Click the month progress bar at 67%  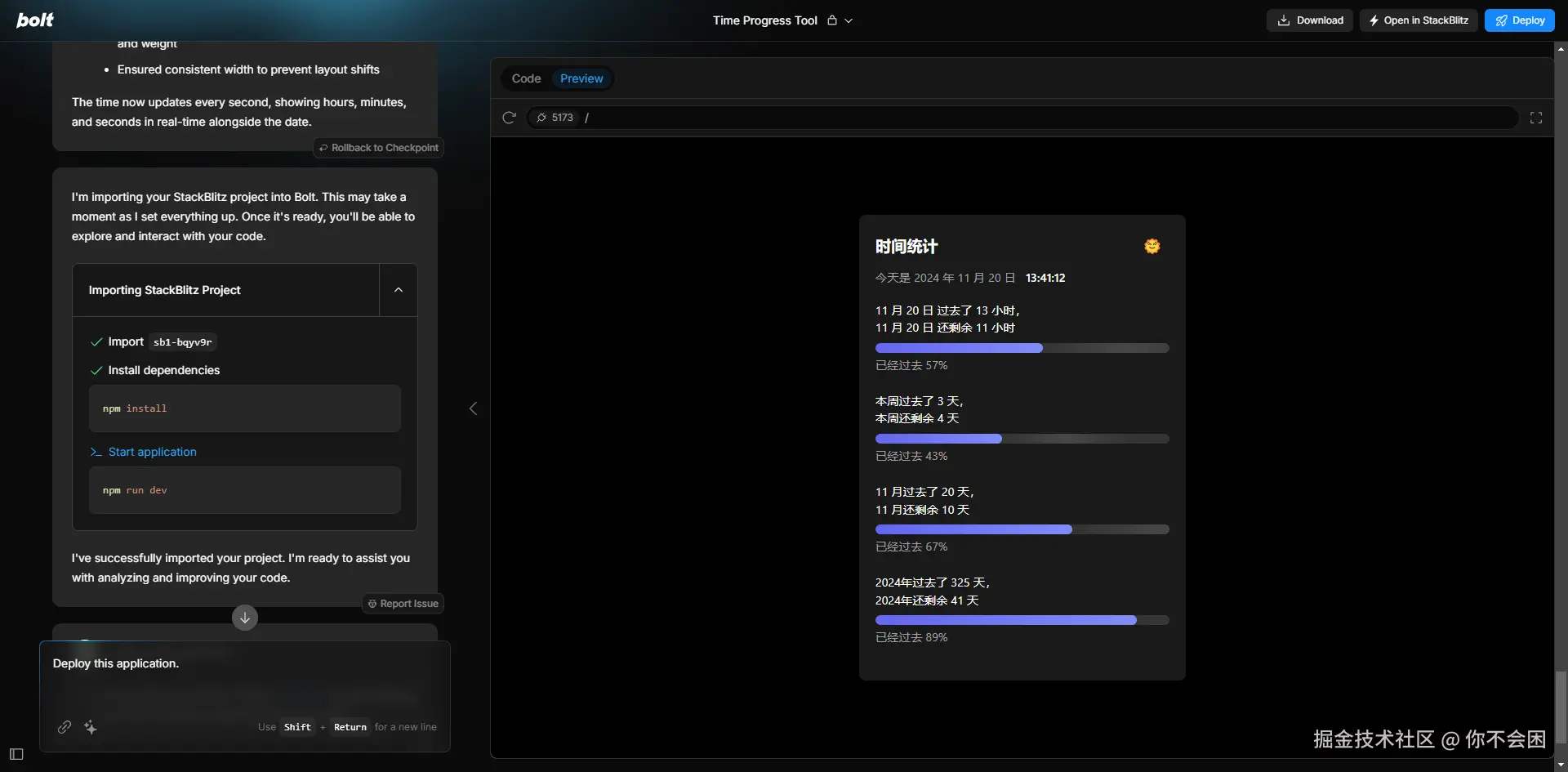pyautogui.click(x=1022, y=529)
